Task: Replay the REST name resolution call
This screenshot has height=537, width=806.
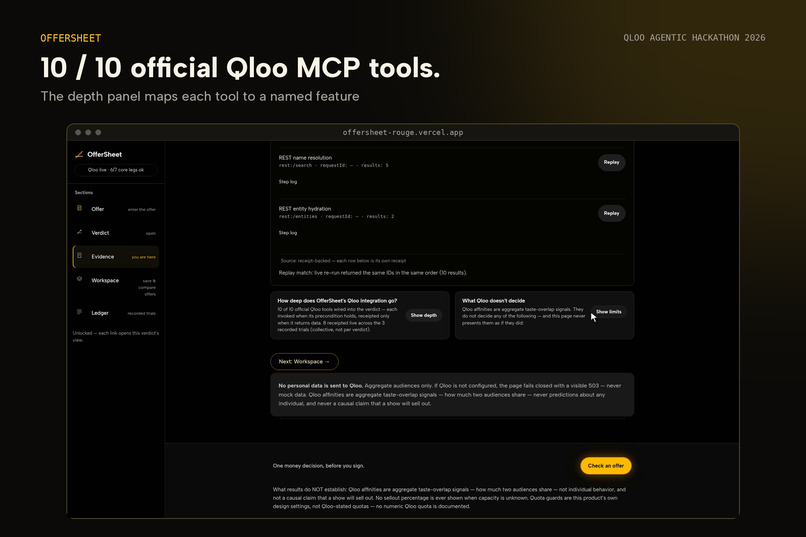Action: point(611,162)
